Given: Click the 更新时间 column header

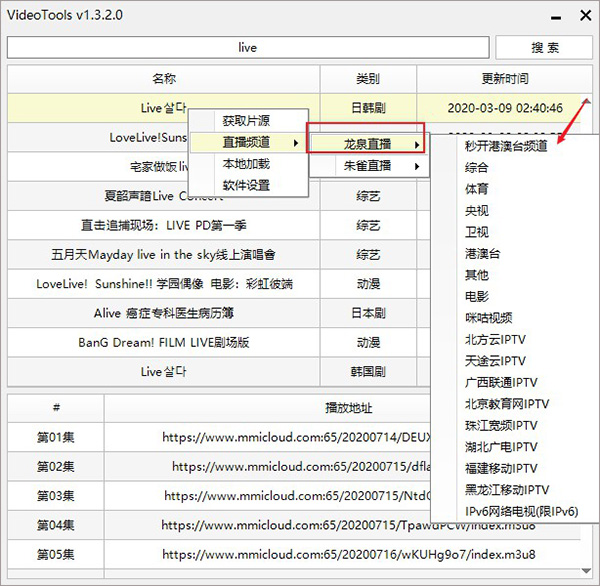Looking at the screenshot, I should (504, 79).
